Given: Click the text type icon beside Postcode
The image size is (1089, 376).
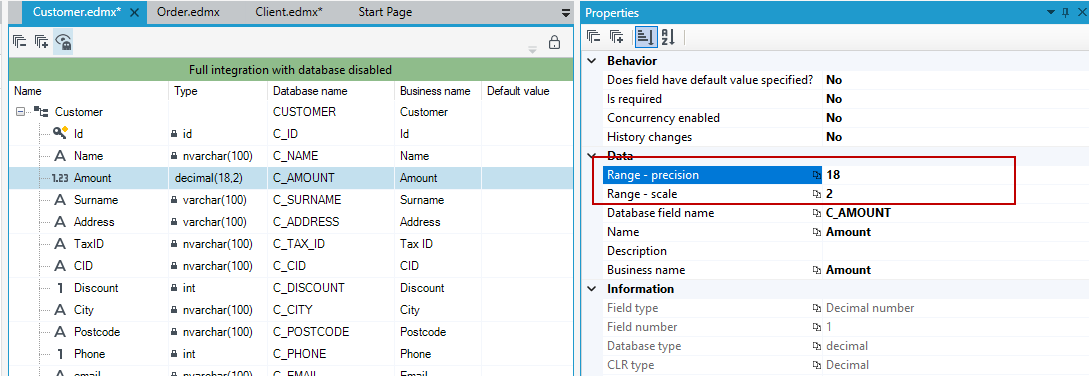Looking at the screenshot, I should coord(60,332).
